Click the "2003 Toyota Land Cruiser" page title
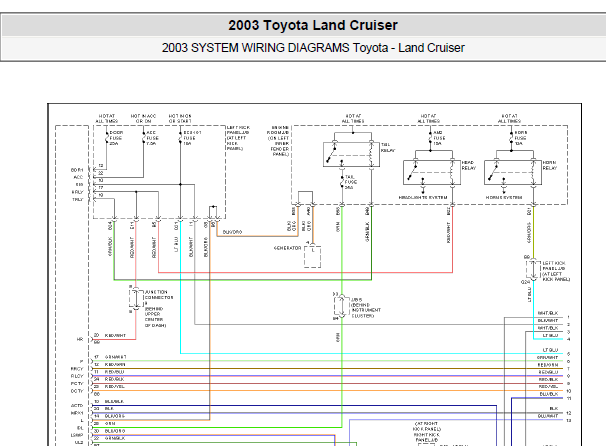The image size is (606, 446). click(x=313, y=25)
